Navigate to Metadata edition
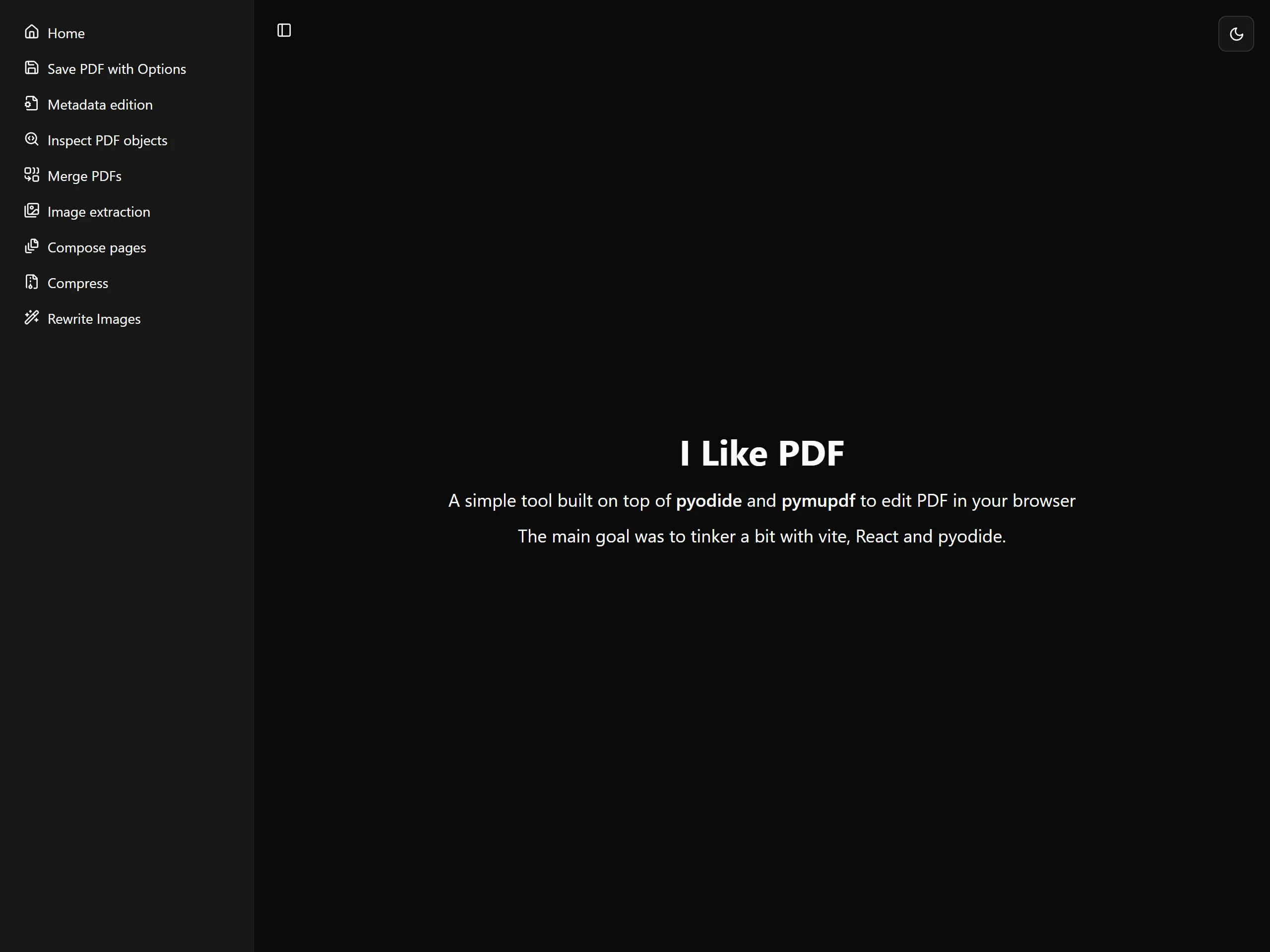Screen dimensions: 1270x952 coord(100,105)
